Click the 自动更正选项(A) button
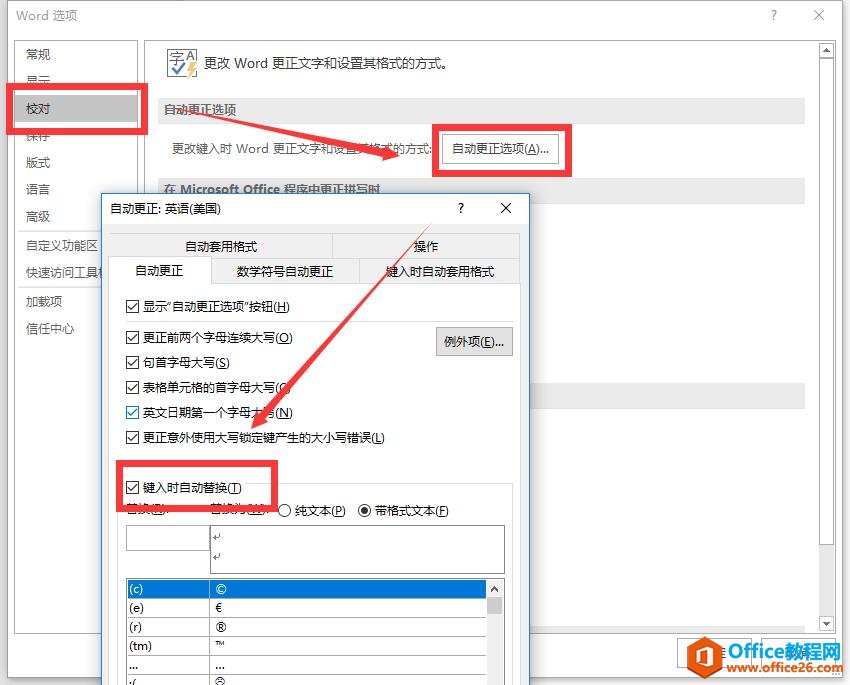The height and width of the screenshot is (685, 850). point(502,149)
